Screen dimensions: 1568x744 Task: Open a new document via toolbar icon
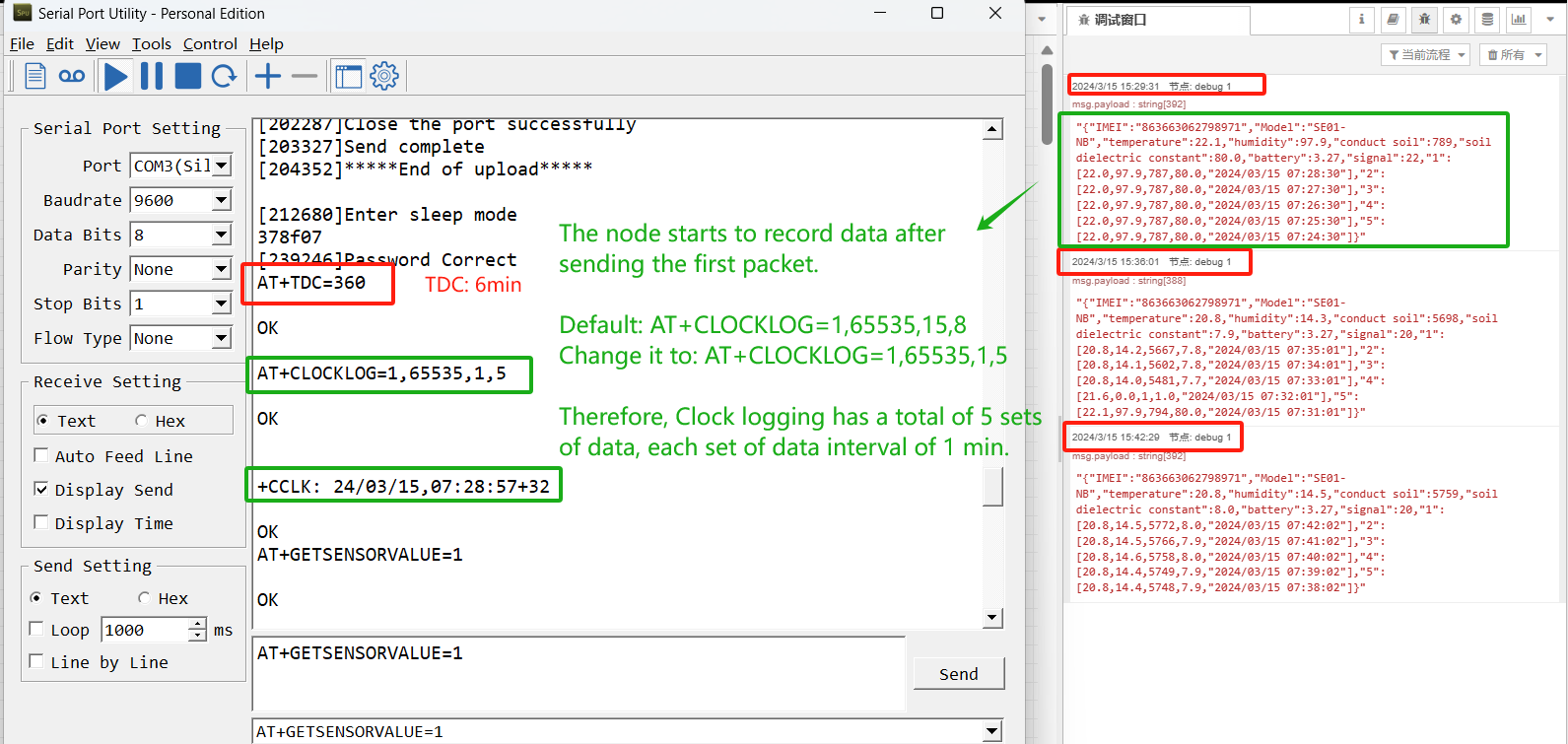[x=35, y=76]
